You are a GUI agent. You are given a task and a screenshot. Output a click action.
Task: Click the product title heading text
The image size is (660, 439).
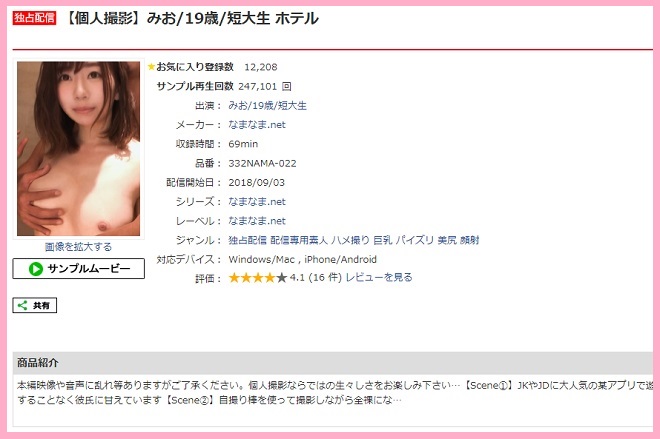pyautogui.click(x=192, y=19)
